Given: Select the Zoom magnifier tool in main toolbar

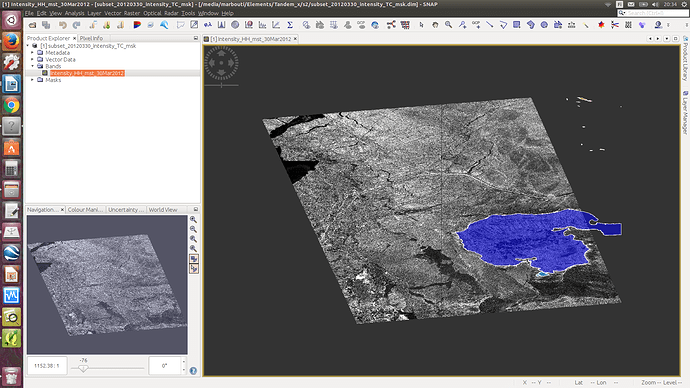Looking at the screenshot, I should (448, 25).
